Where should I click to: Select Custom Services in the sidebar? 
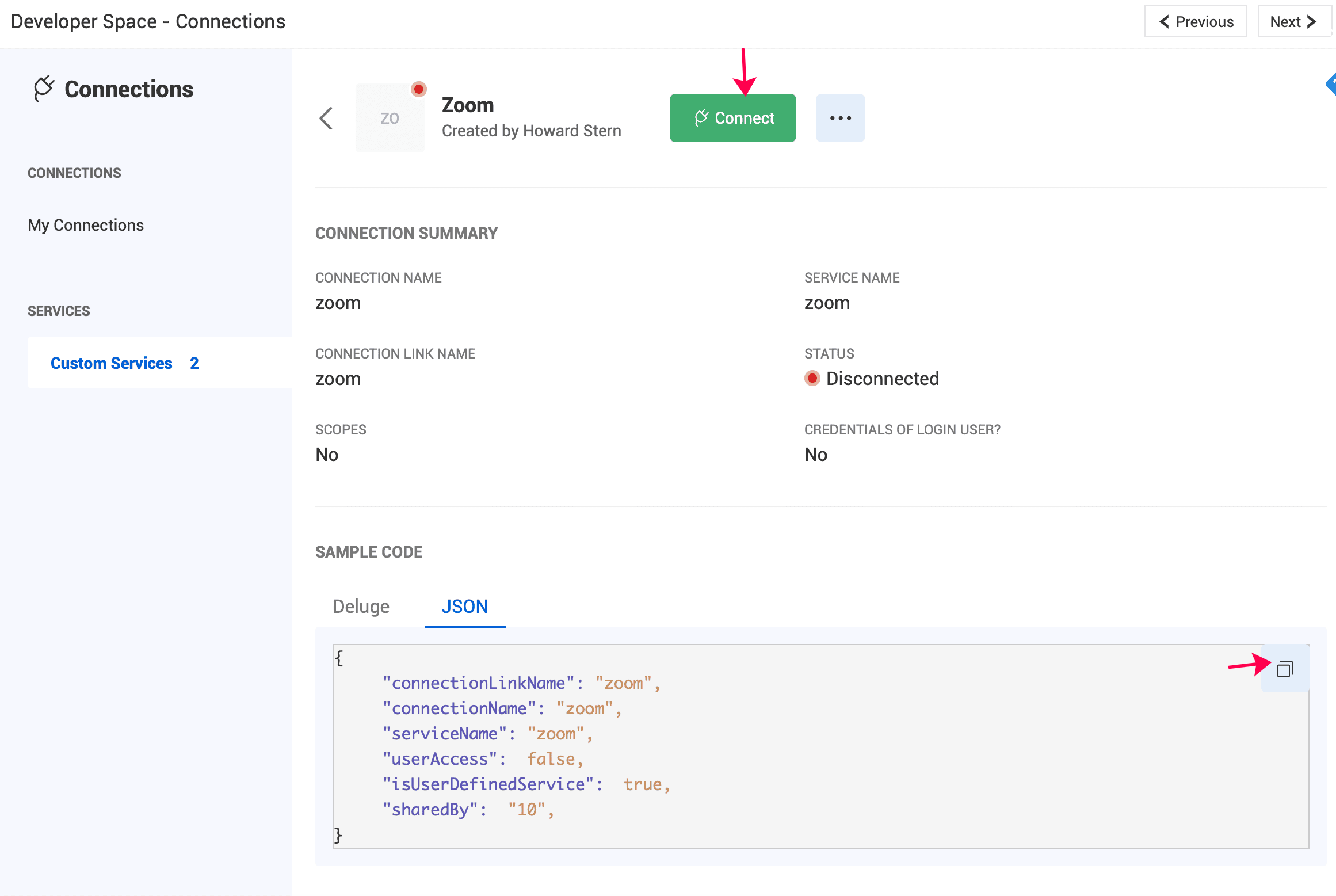112,363
